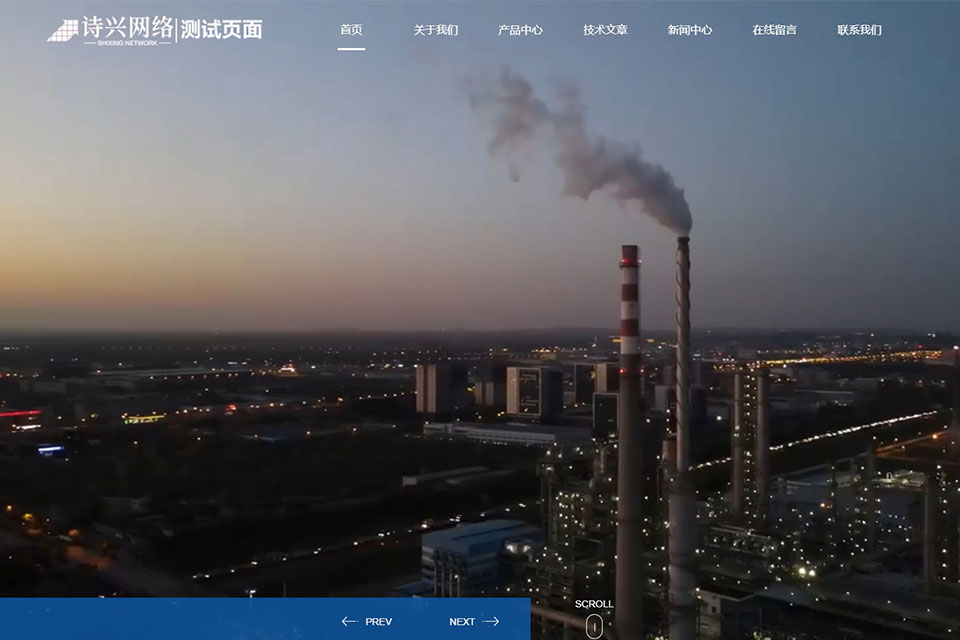The width and height of the screenshot is (960, 640).
Task: Open the 在线留言 page
Action: tap(775, 30)
